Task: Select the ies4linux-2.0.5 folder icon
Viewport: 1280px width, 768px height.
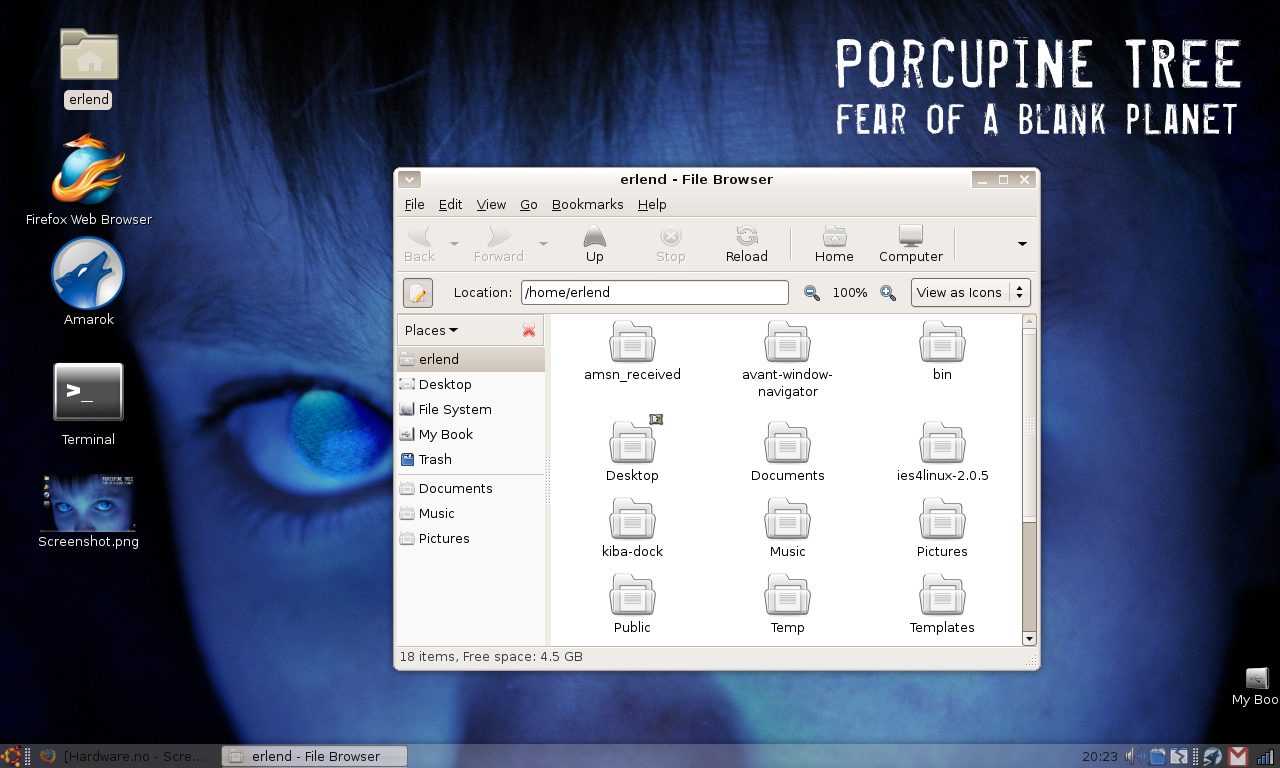Action: (942, 452)
